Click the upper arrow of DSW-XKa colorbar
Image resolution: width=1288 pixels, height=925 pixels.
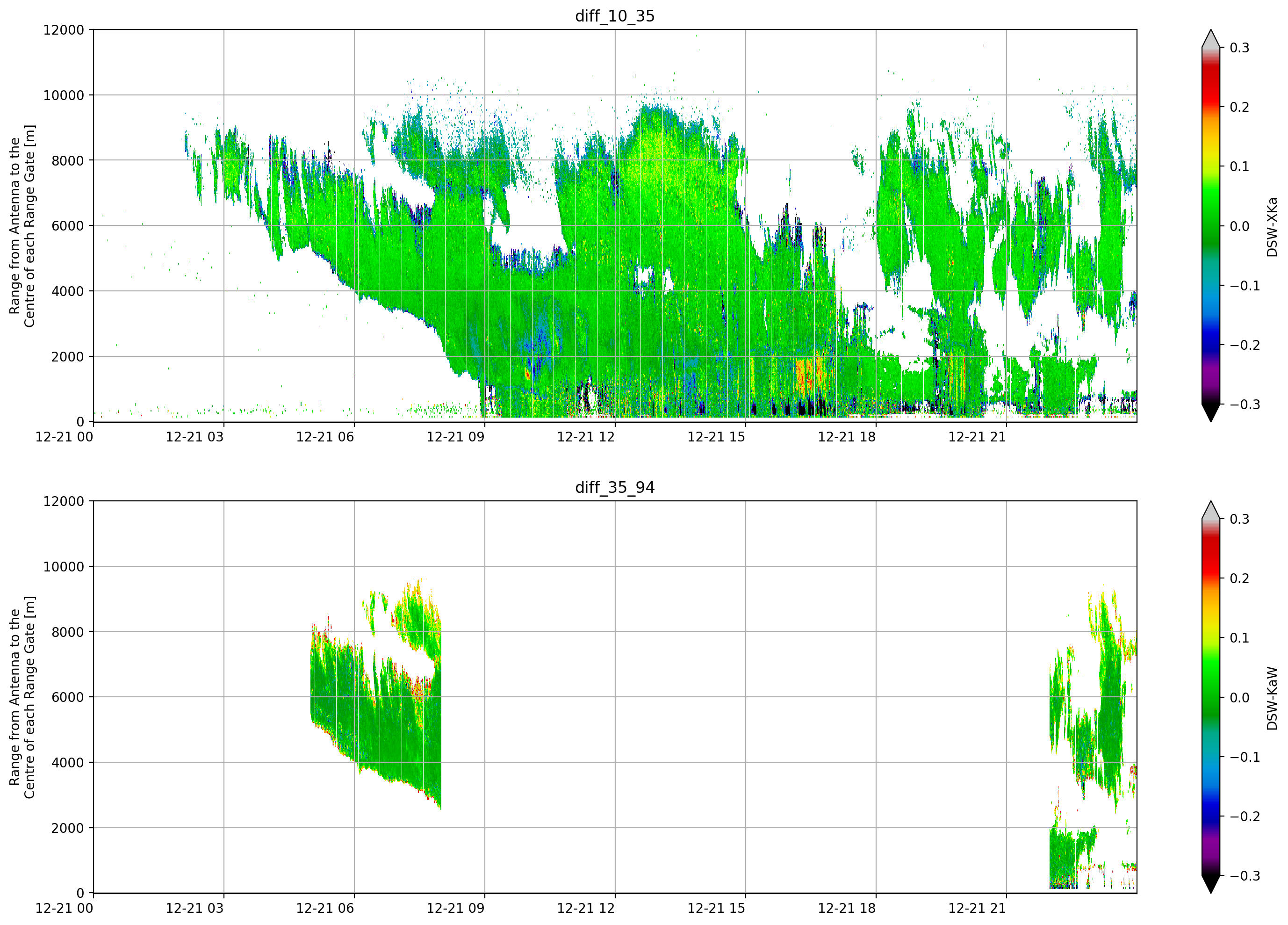pyautogui.click(x=1211, y=39)
